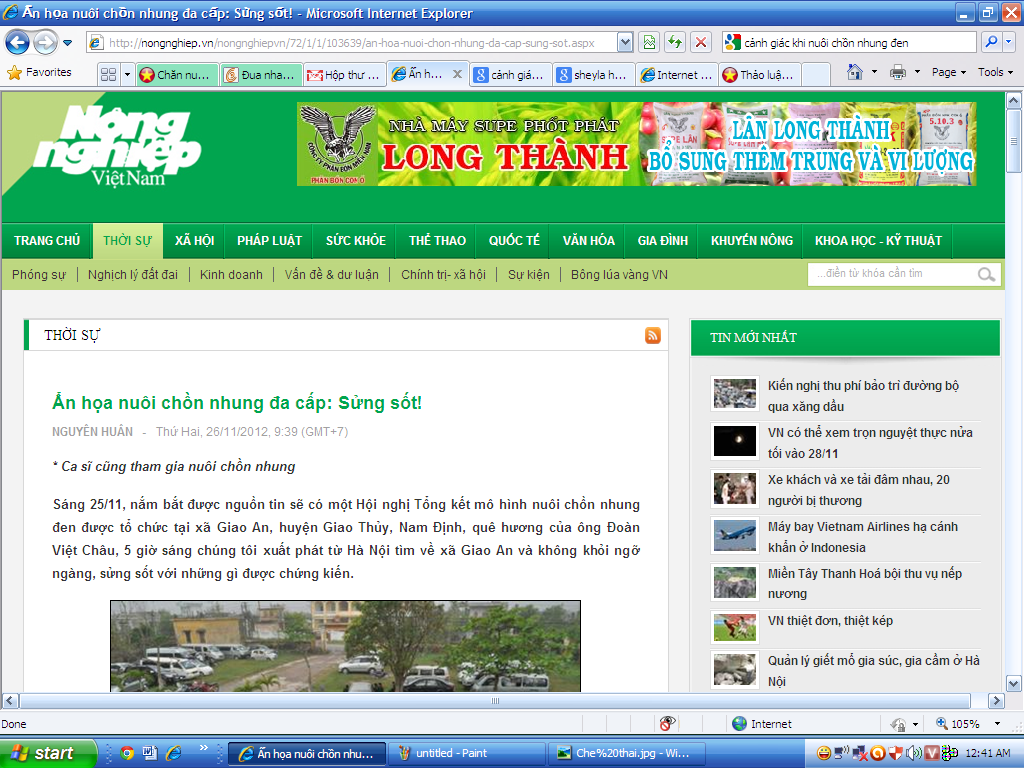The image size is (1024, 768).
Task: Refresh the page with the green arrows icon
Action: point(675,42)
